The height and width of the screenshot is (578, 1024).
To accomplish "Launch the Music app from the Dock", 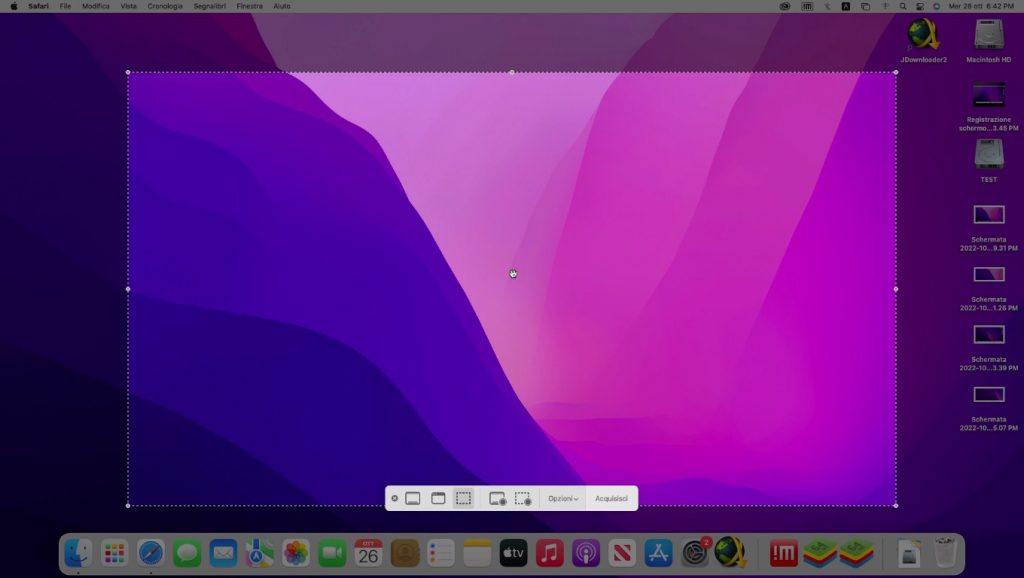I will pyautogui.click(x=549, y=552).
